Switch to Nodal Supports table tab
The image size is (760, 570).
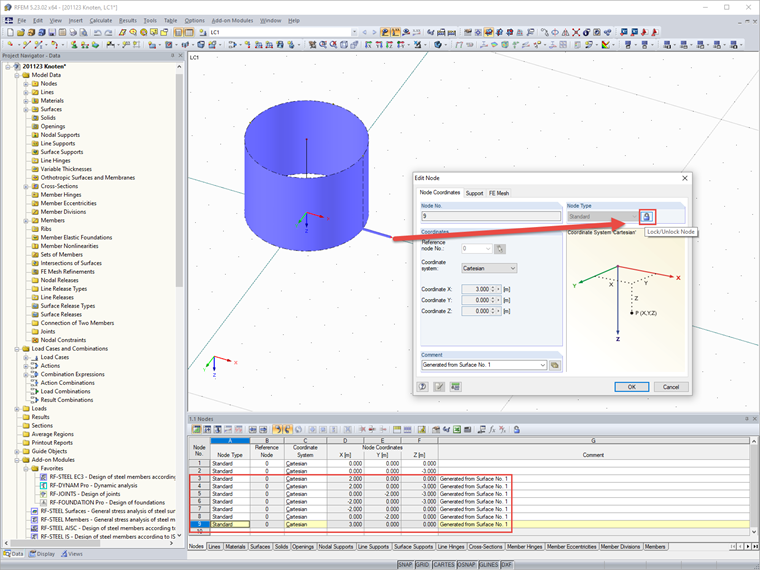(x=336, y=547)
